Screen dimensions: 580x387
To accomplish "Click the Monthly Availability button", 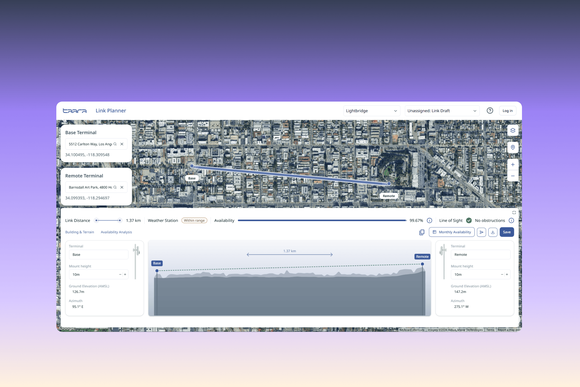I will [x=452, y=232].
